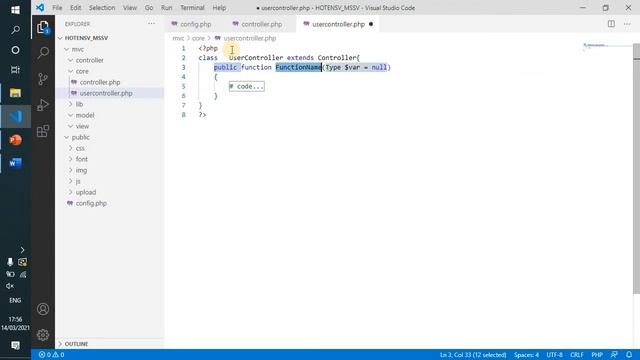Image resolution: width=640 pixels, height=360 pixels.
Task: Open the Run menu
Action: (x=167, y=8)
